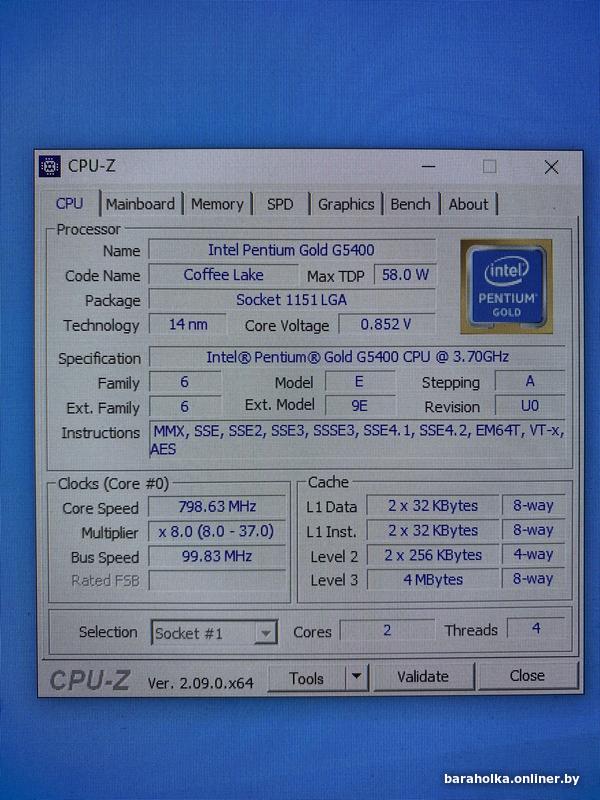Viewport: 600px width, 800px height.
Task: Click the Model value E
Action: pyautogui.click(x=360, y=382)
